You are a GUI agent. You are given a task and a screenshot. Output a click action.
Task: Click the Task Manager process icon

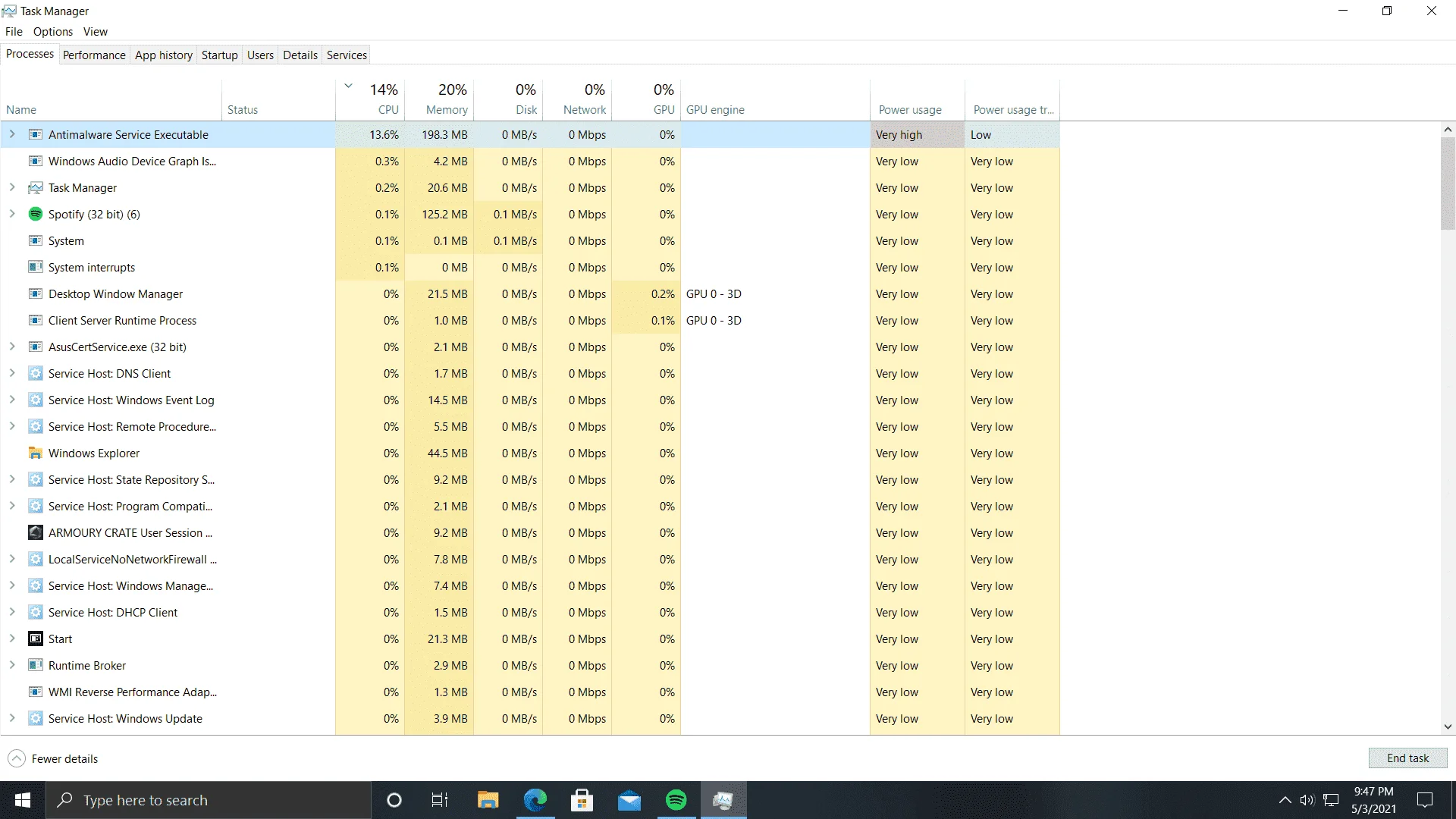(35, 188)
